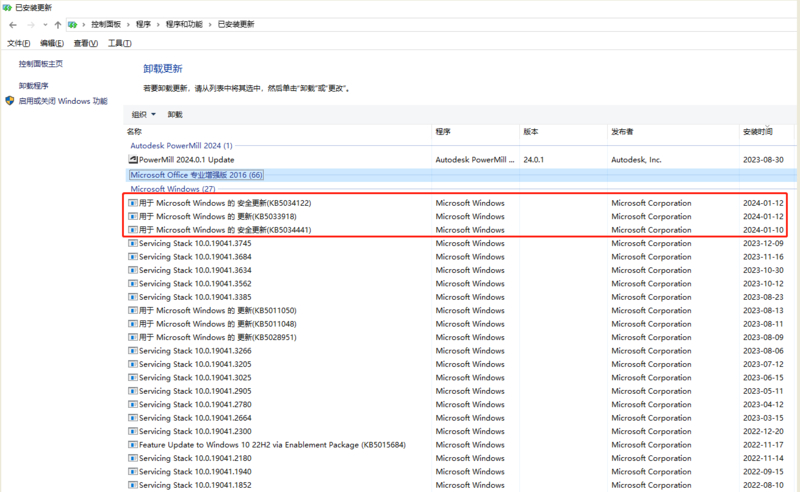800x492 pixels.
Task: Collapse the Autodesk PowerMill 2024 (1) group
Action: click(181, 145)
